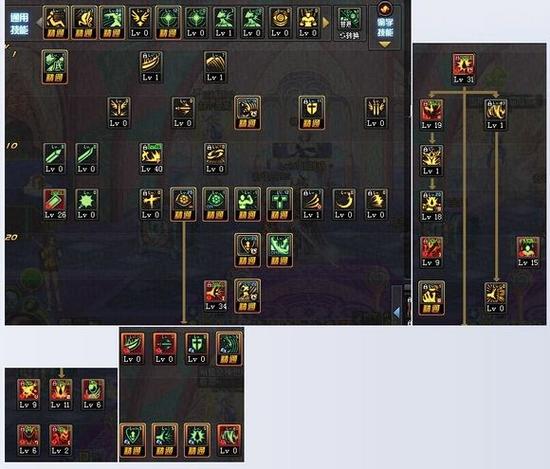Select the skill icon marked Lv 40
550x469 pixels.
(x=151, y=158)
